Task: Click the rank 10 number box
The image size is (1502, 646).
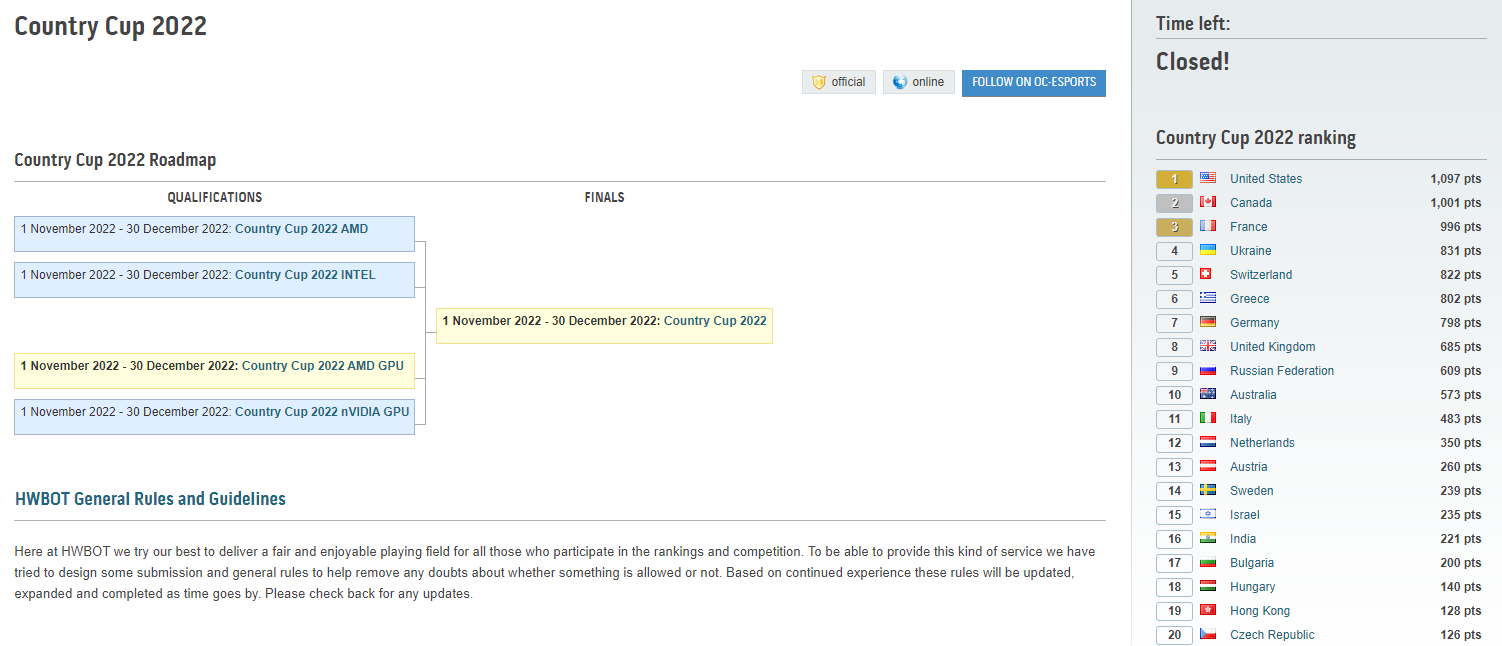Action: click(x=1174, y=395)
